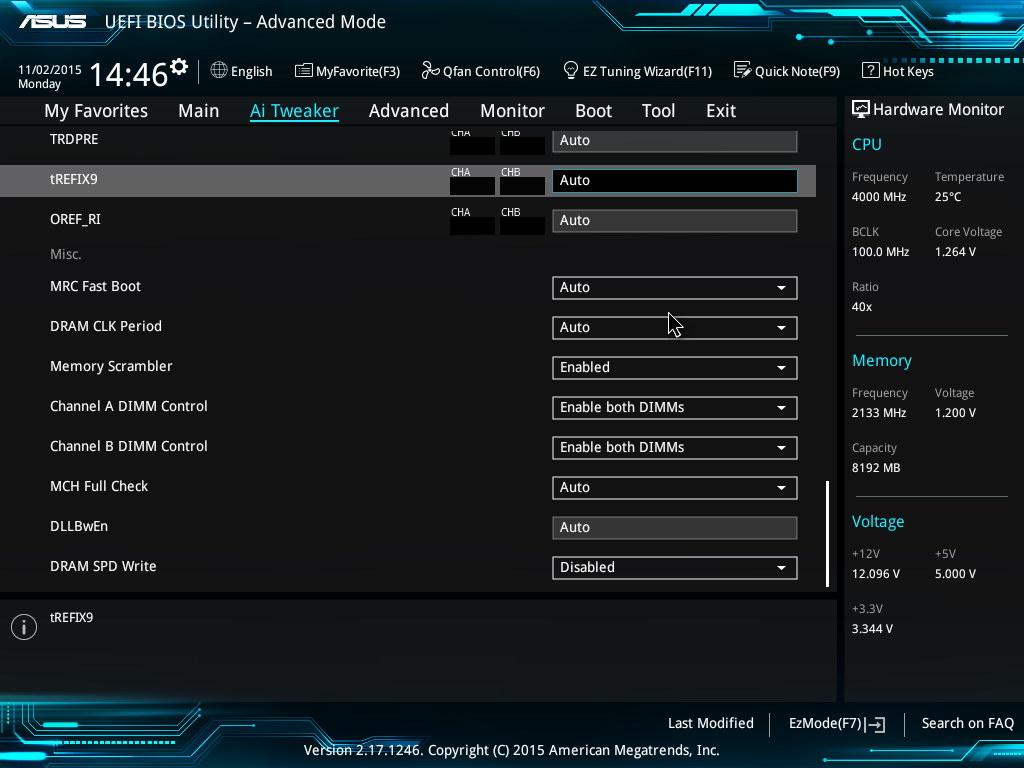Show Hot Keys help icon
This screenshot has height=768, width=1024.
870,71
